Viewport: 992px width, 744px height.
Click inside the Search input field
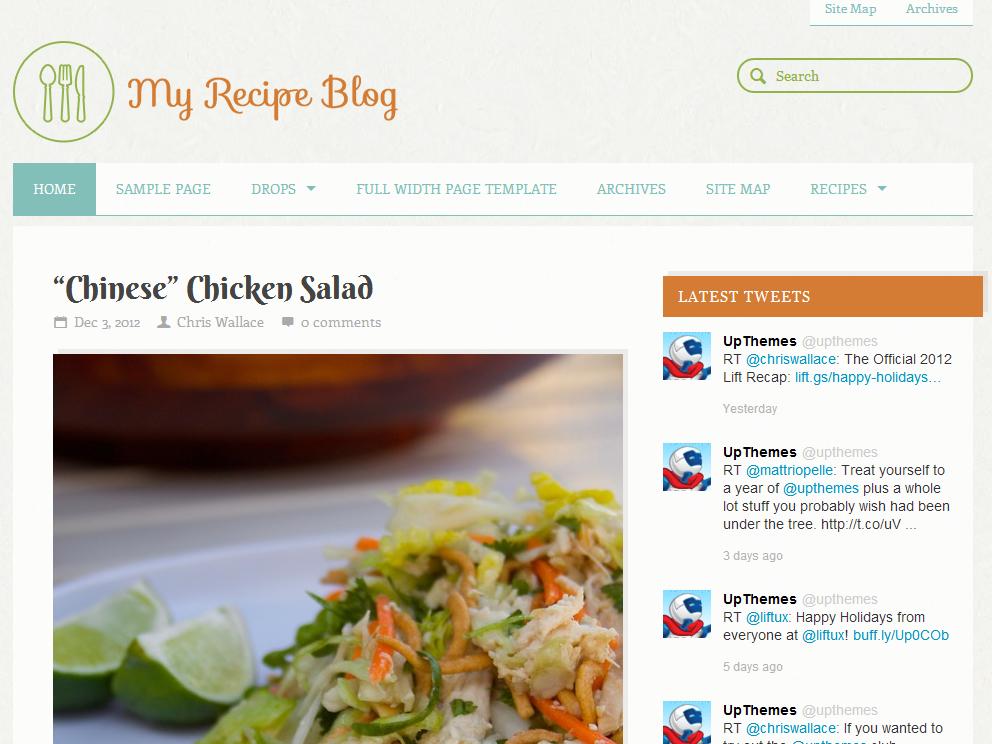(x=855, y=76)
